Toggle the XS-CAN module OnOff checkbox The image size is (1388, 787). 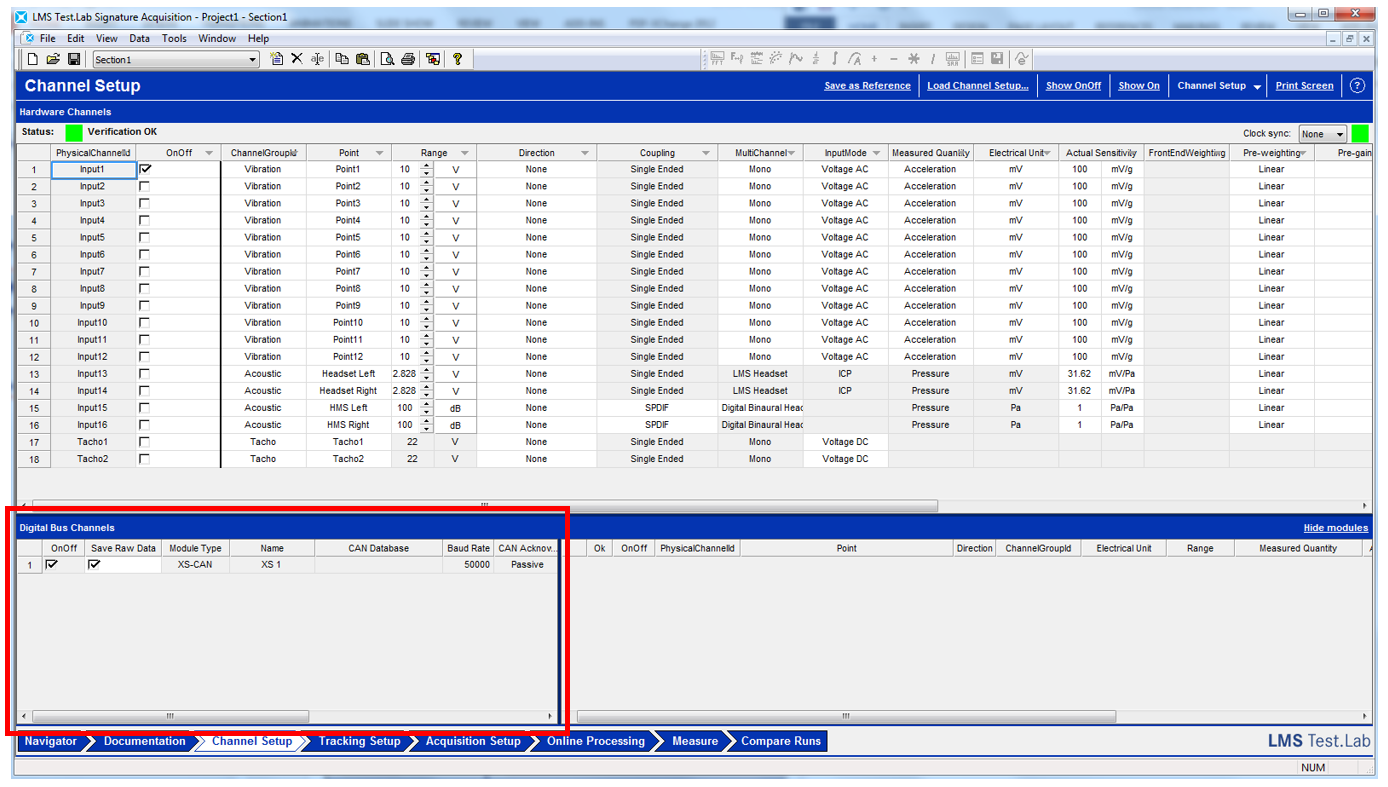52,564
